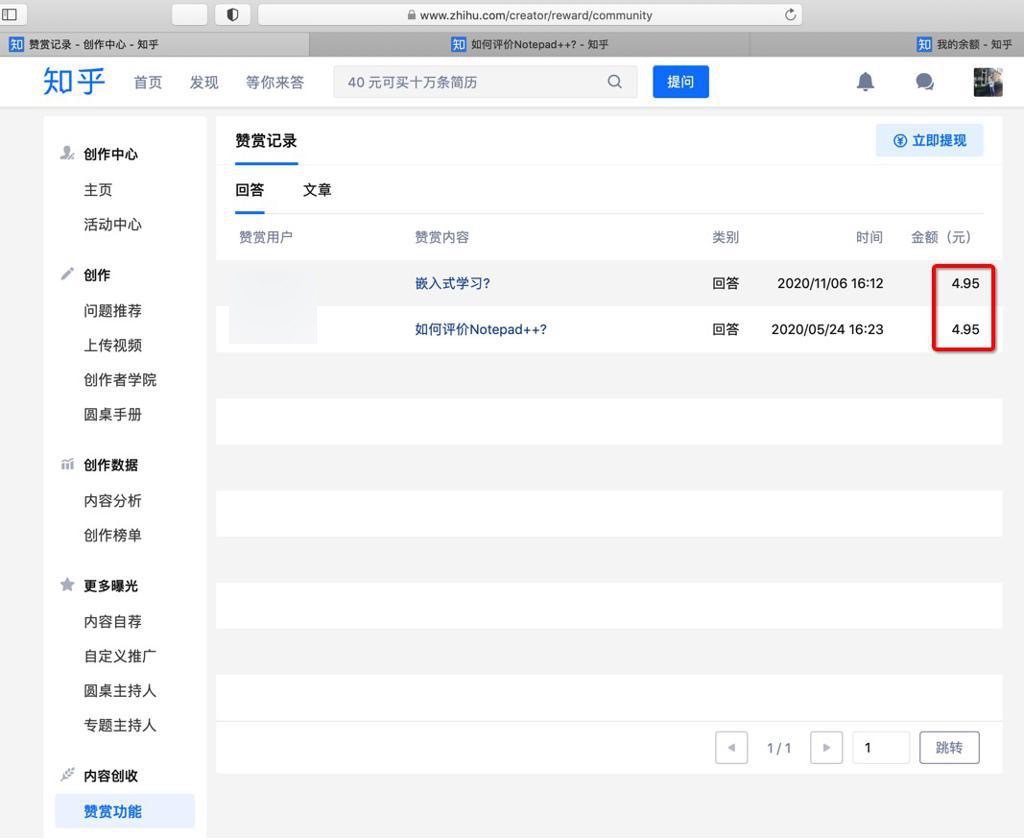Open the user avatar menu
The height and width of the screenshot is (839, 1024).
988,82
